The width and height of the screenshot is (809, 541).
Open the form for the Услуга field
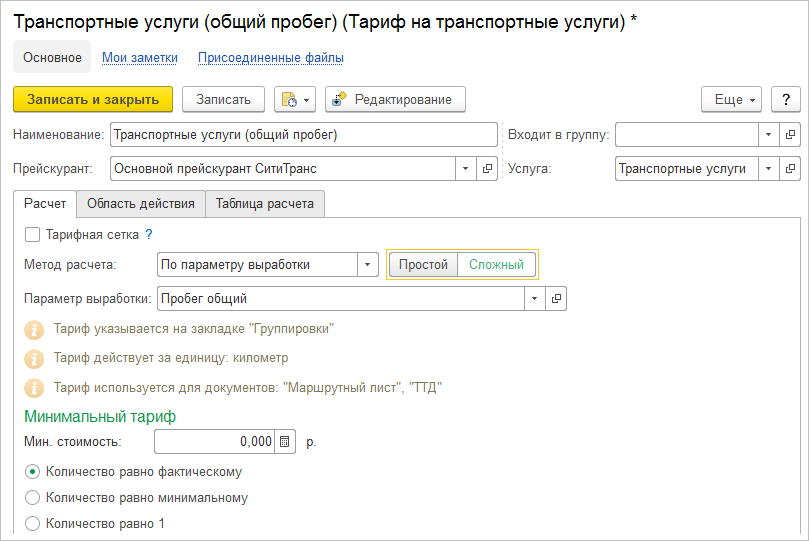(790, 169)
